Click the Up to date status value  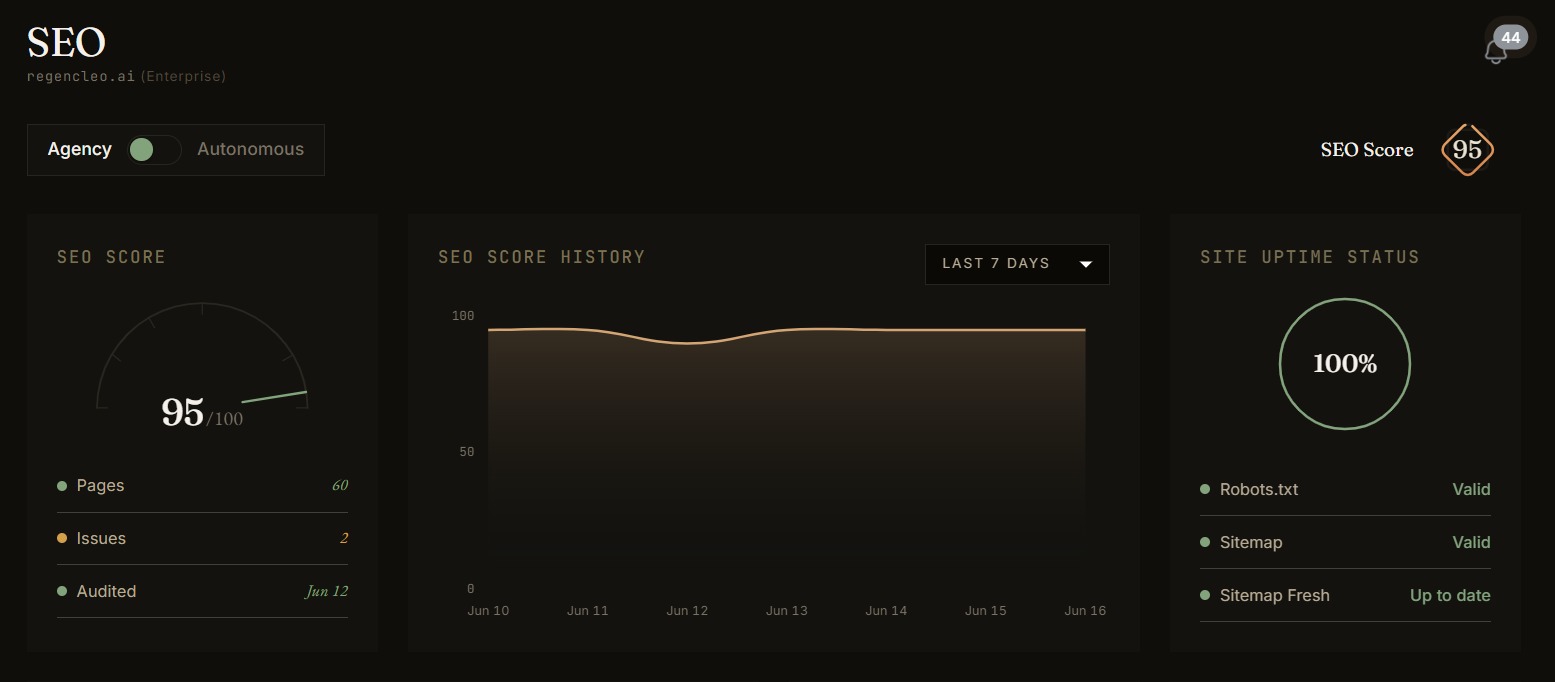tap(1450, 595)
